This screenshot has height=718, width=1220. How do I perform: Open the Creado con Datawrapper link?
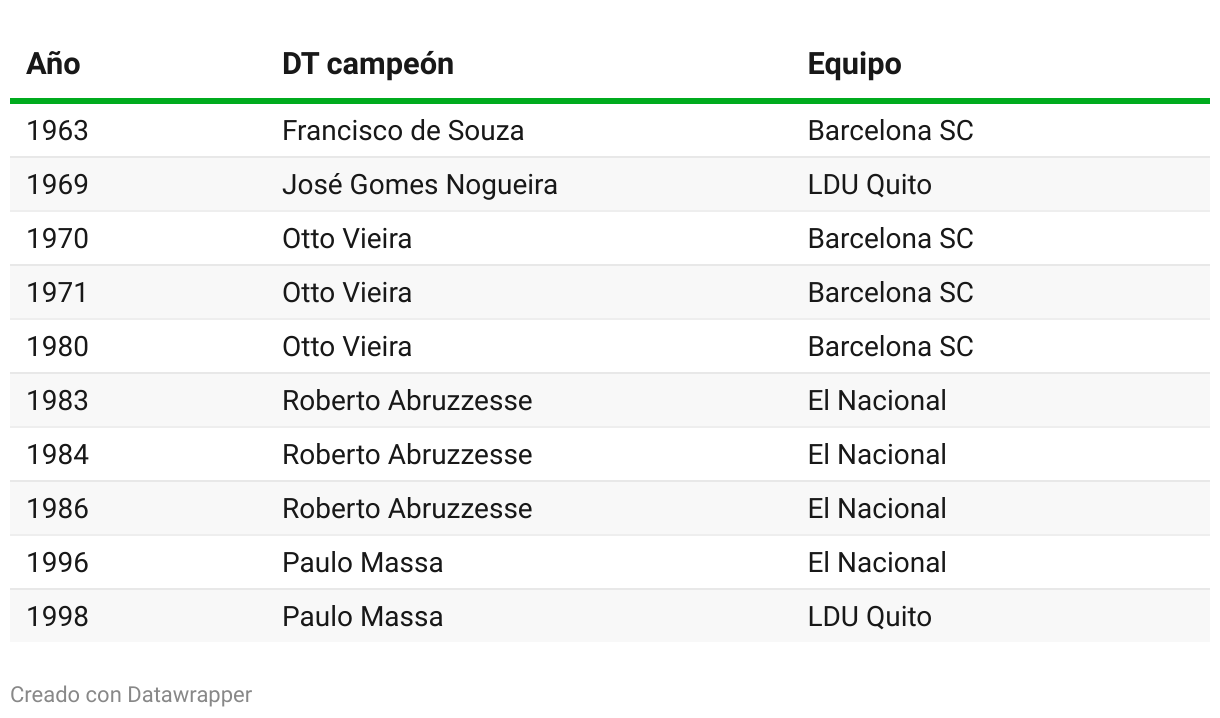click(131, 694)
